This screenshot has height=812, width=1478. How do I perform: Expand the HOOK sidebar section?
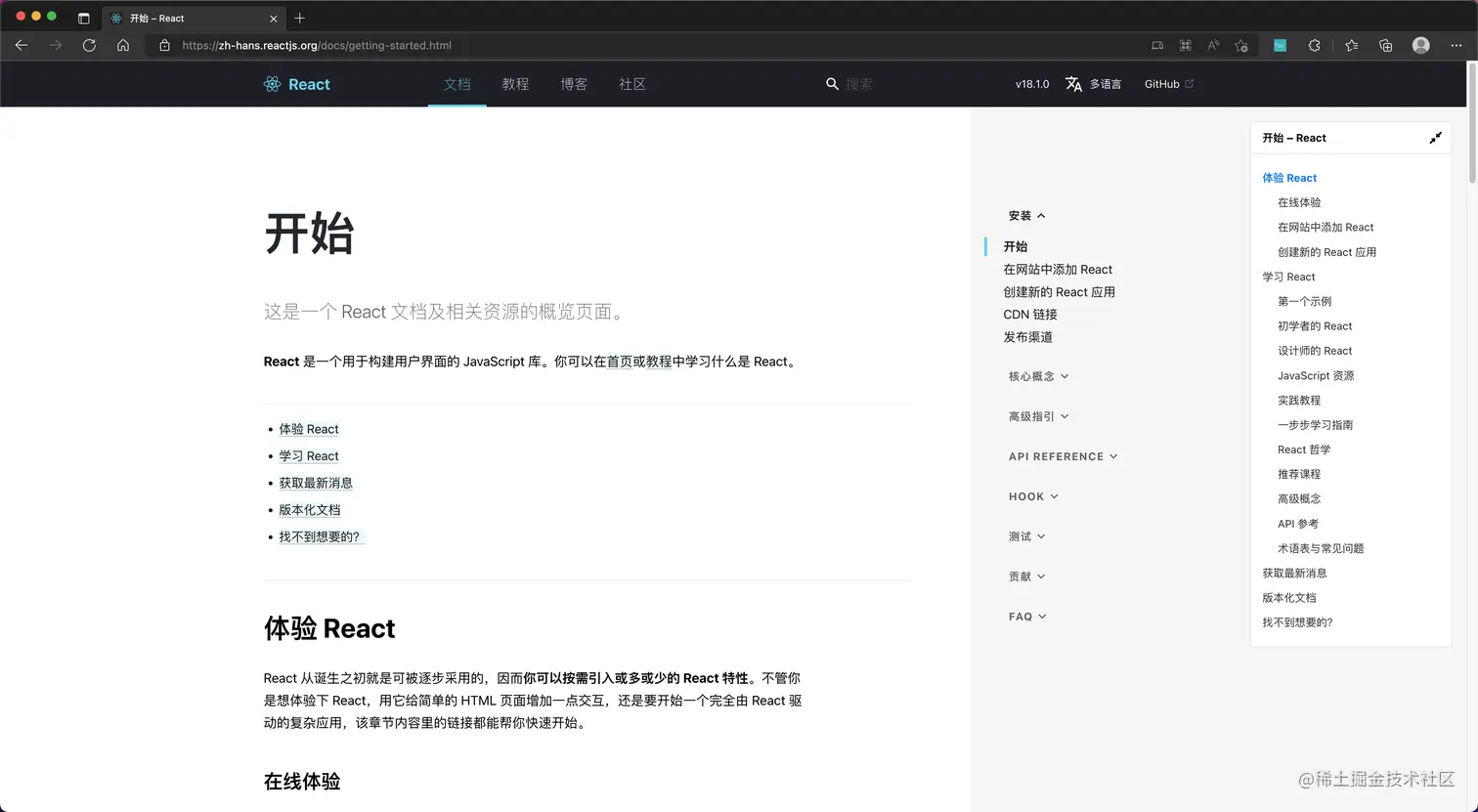point(1033,496)
